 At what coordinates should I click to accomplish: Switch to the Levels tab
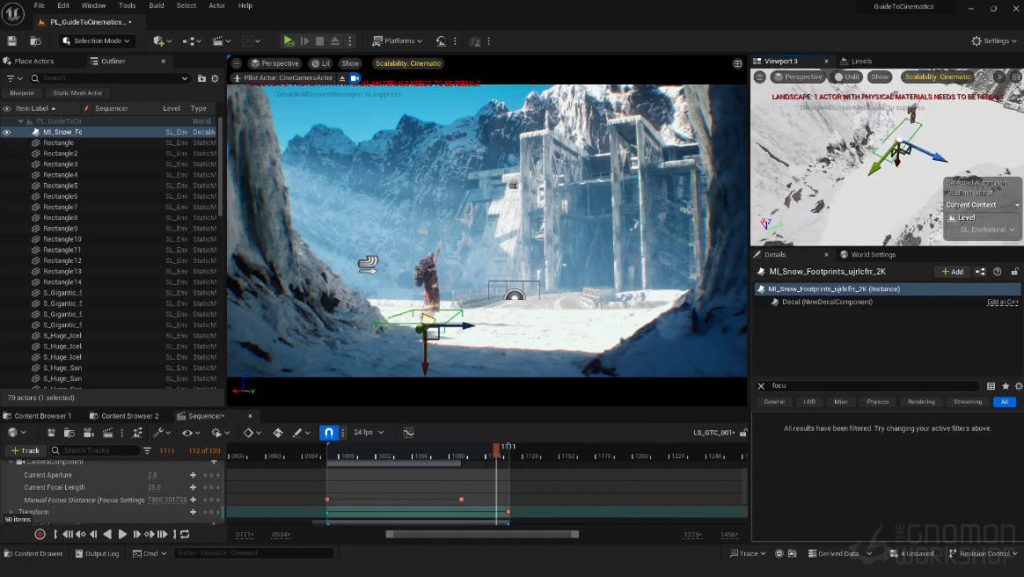click(x=856, y=61)
